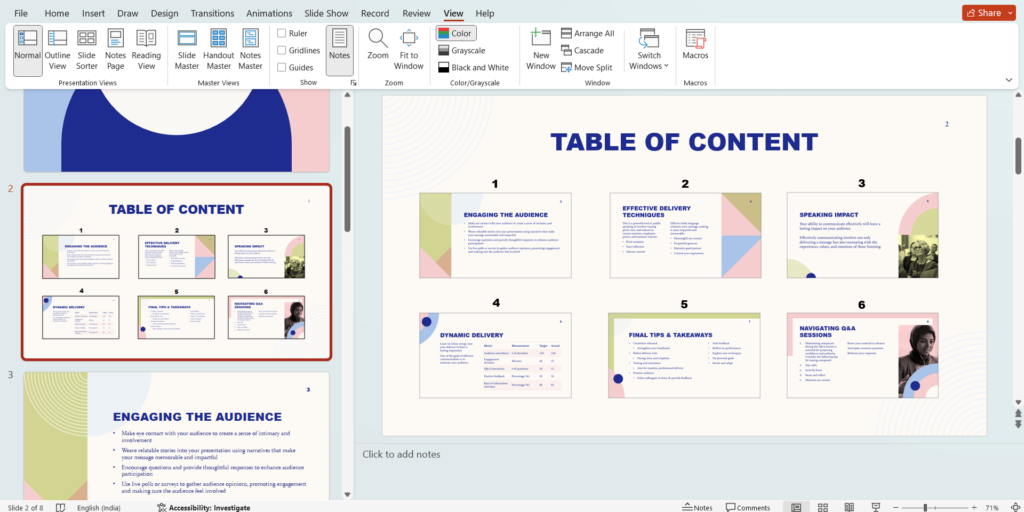
Task: Open the Share button dropdown arrow
Action: 1009,13
